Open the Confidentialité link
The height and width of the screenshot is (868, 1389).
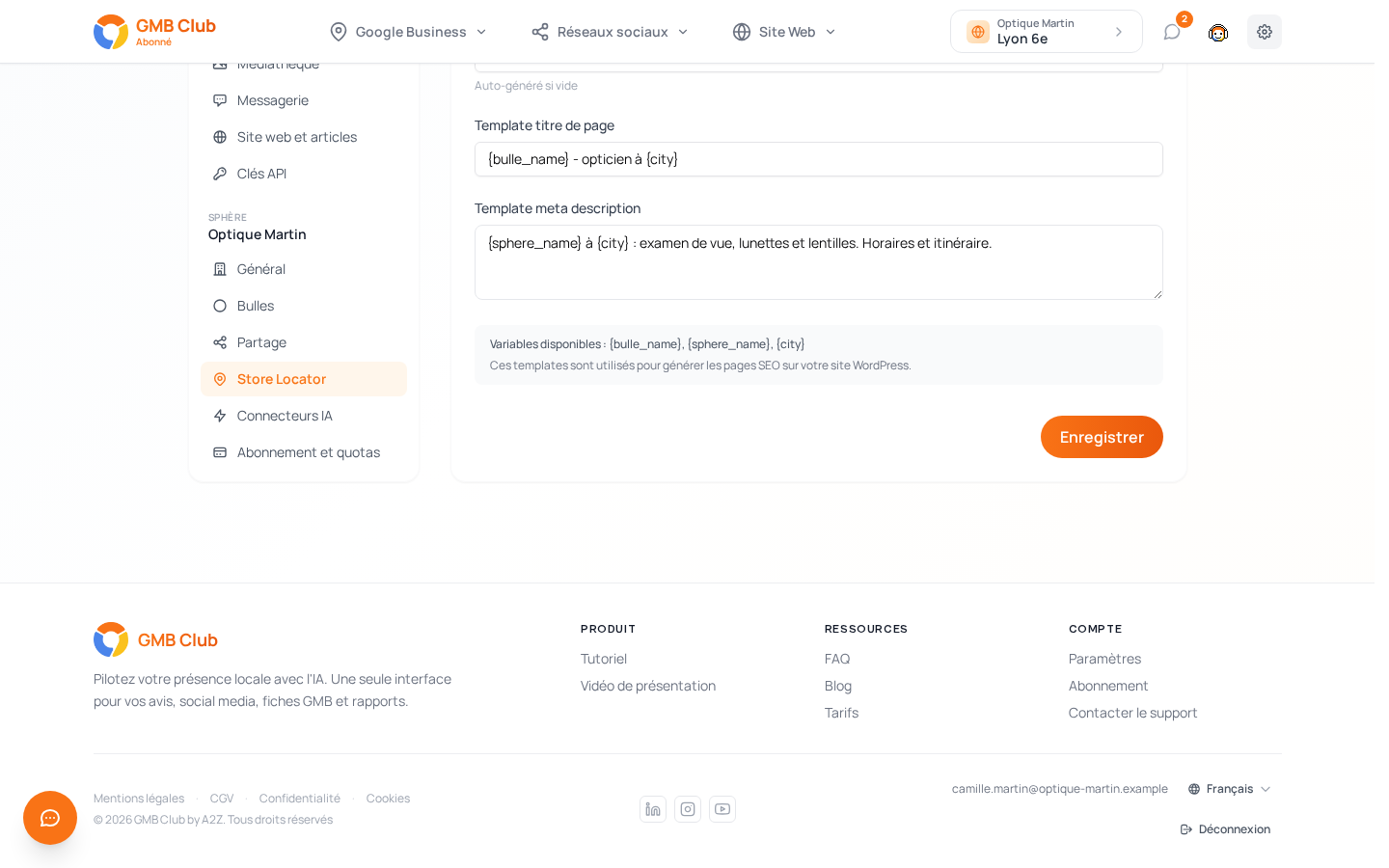300,799
